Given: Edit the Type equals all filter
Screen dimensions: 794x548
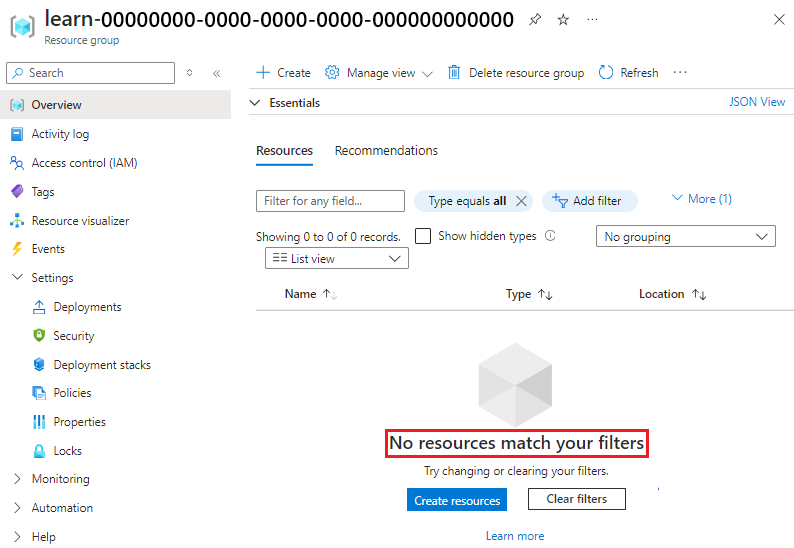Looking at the screenshot, I should [x=467, y=201].
